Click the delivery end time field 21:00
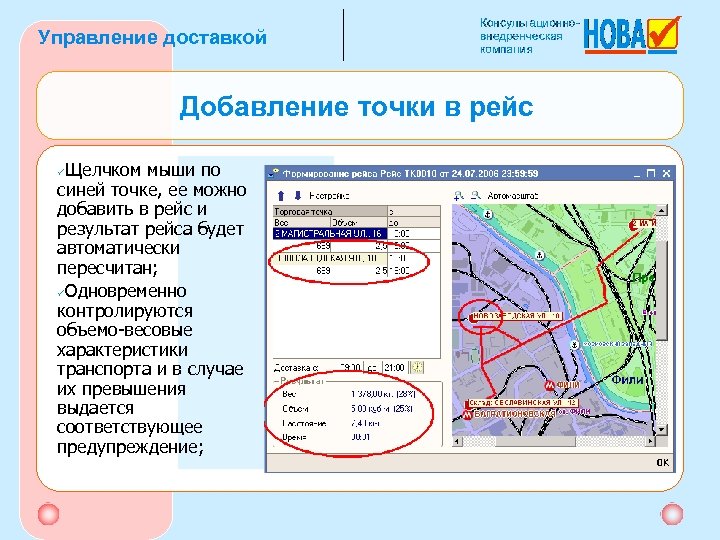Image resolution: width=720 pixels, height=540 pixels. coord(395,367)
